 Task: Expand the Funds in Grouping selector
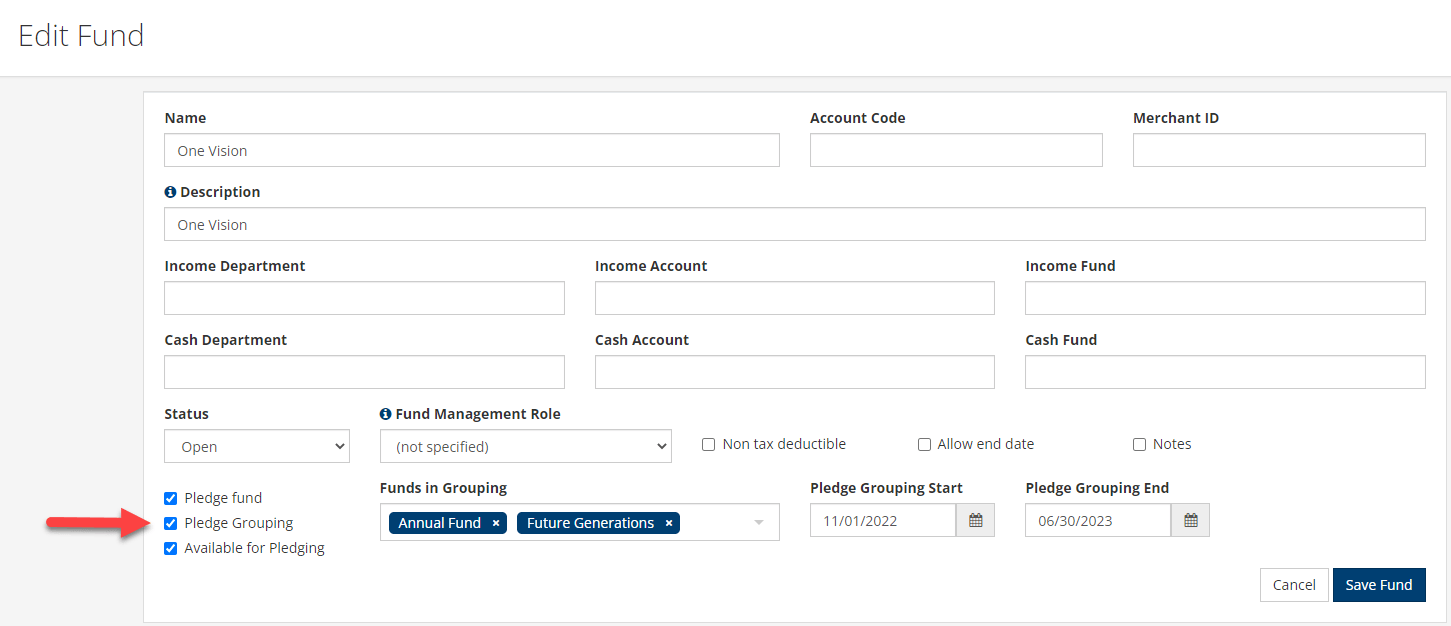coord(758,522)
